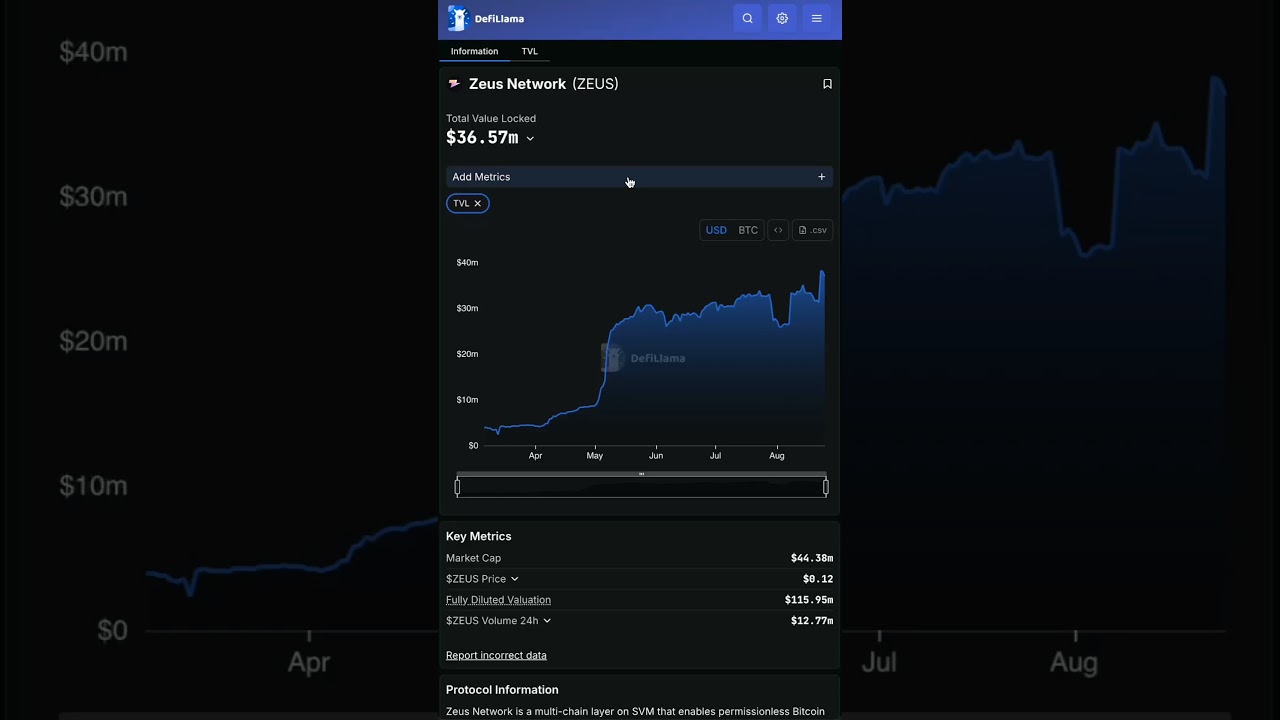Select the Information tab

coord(474,51)
